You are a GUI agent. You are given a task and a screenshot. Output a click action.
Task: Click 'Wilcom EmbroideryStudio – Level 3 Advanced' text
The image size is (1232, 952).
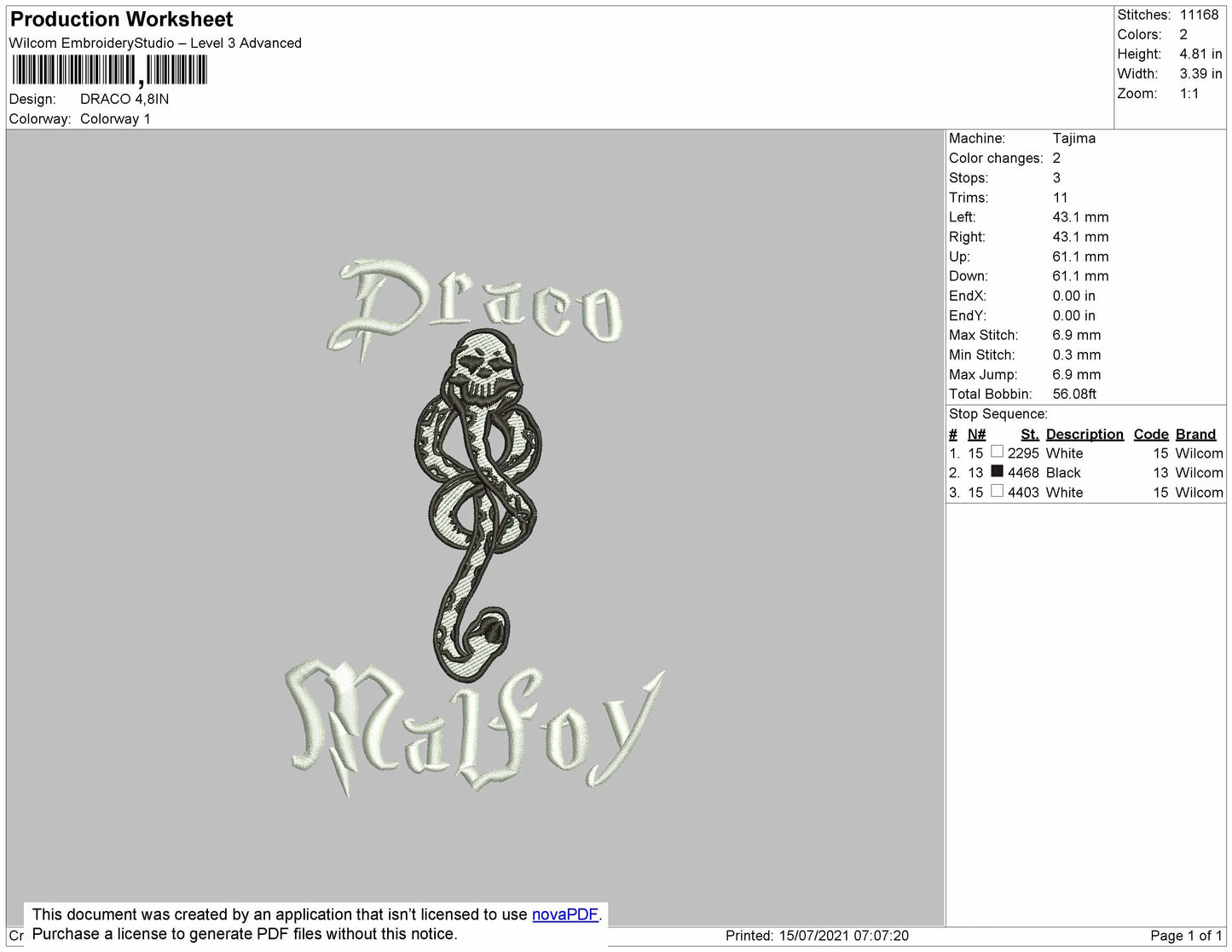[x=155, y=43]
